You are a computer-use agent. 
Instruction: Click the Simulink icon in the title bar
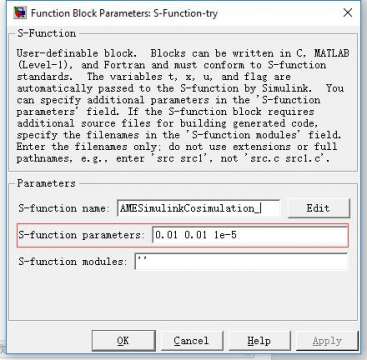(20, 13)
